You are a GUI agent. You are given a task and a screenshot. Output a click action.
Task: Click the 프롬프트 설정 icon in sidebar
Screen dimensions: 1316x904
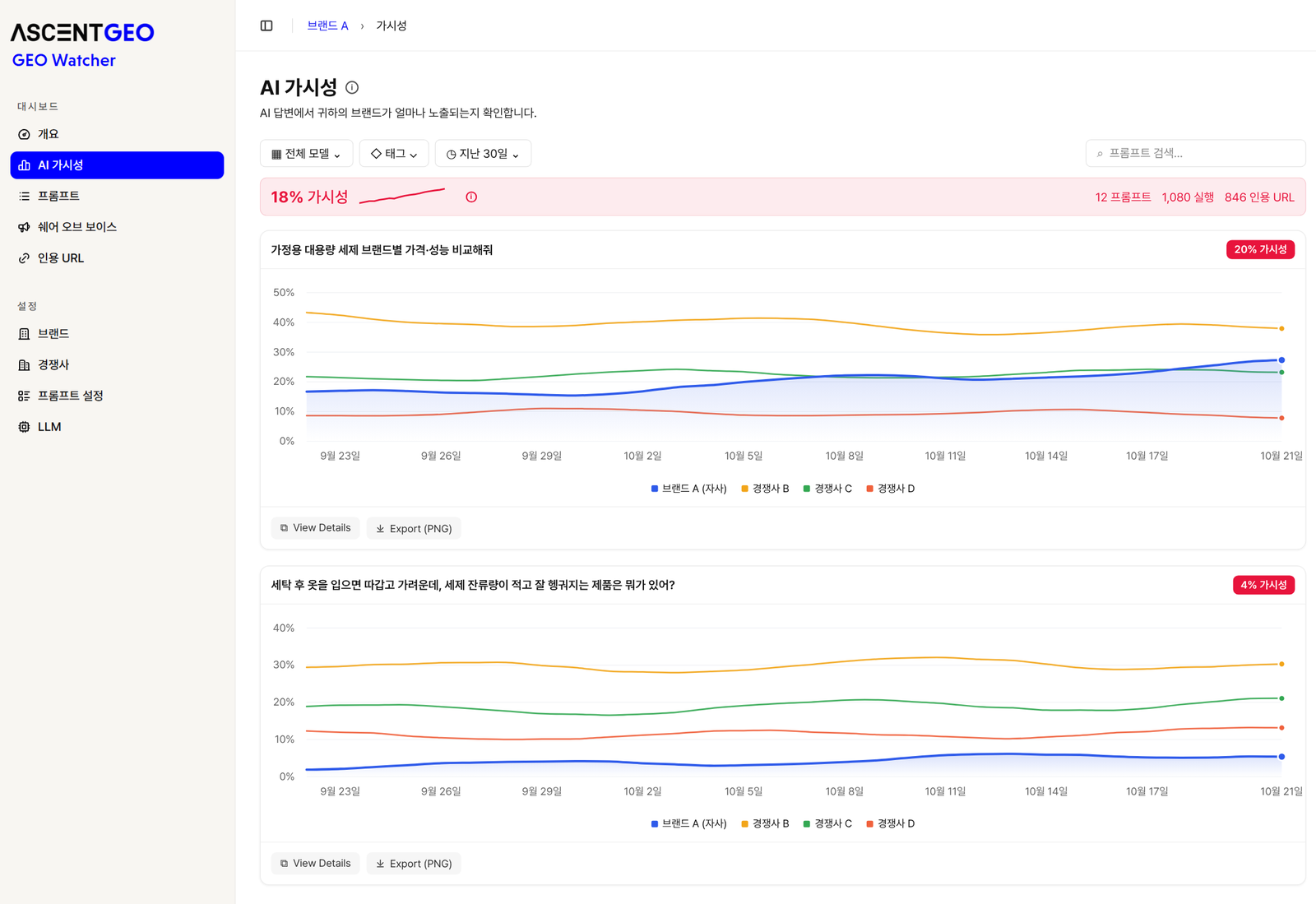click(24, 396)
